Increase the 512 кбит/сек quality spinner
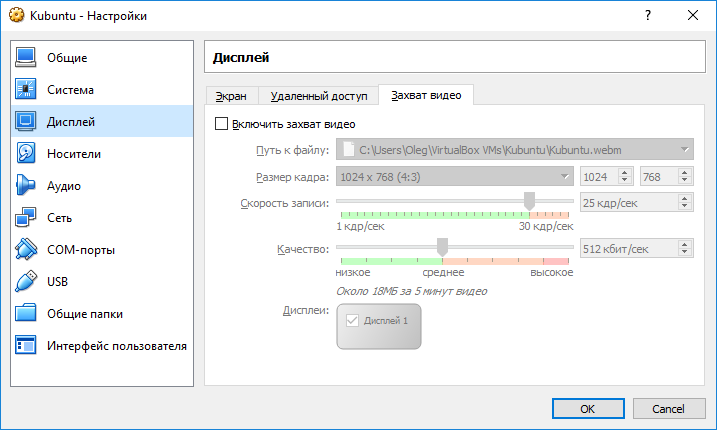The width and height of the screenshot is (717, 430). point(685,244)
